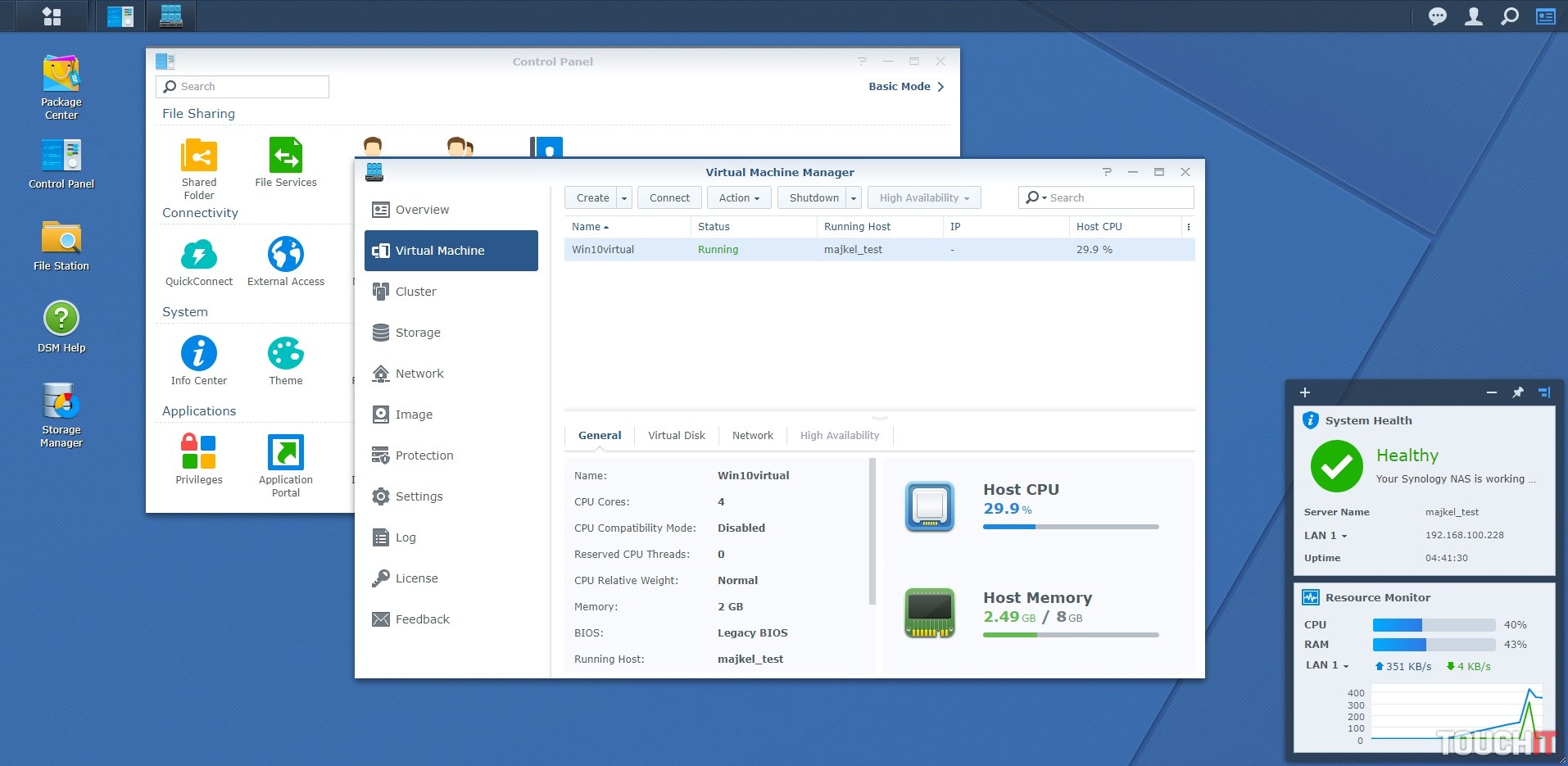Select Storage in the VMM sidebar
This screenshot has height=766, width=1568.
click(x=418, y=333)
